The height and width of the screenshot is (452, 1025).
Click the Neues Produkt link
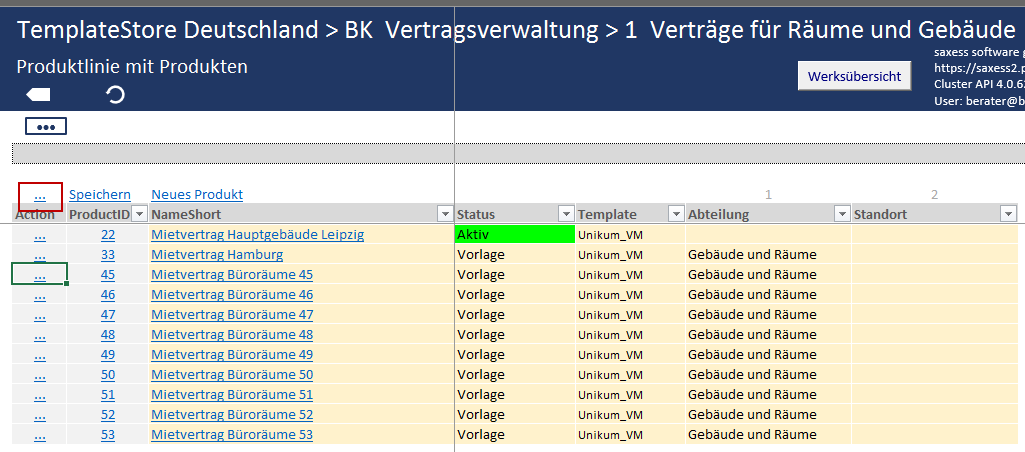(196, 195)
